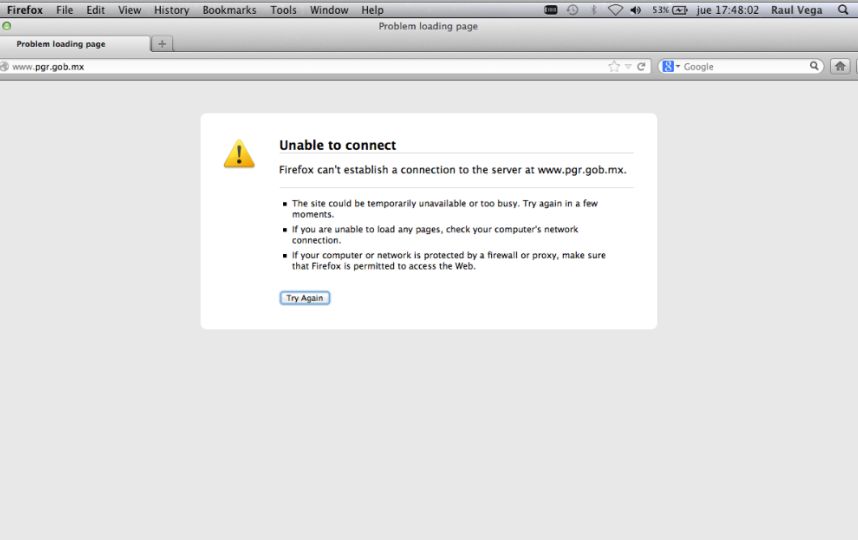The image size is (858, 540).
Task: Open URL history dropdown arrow
Action: [x=628, y=66]
